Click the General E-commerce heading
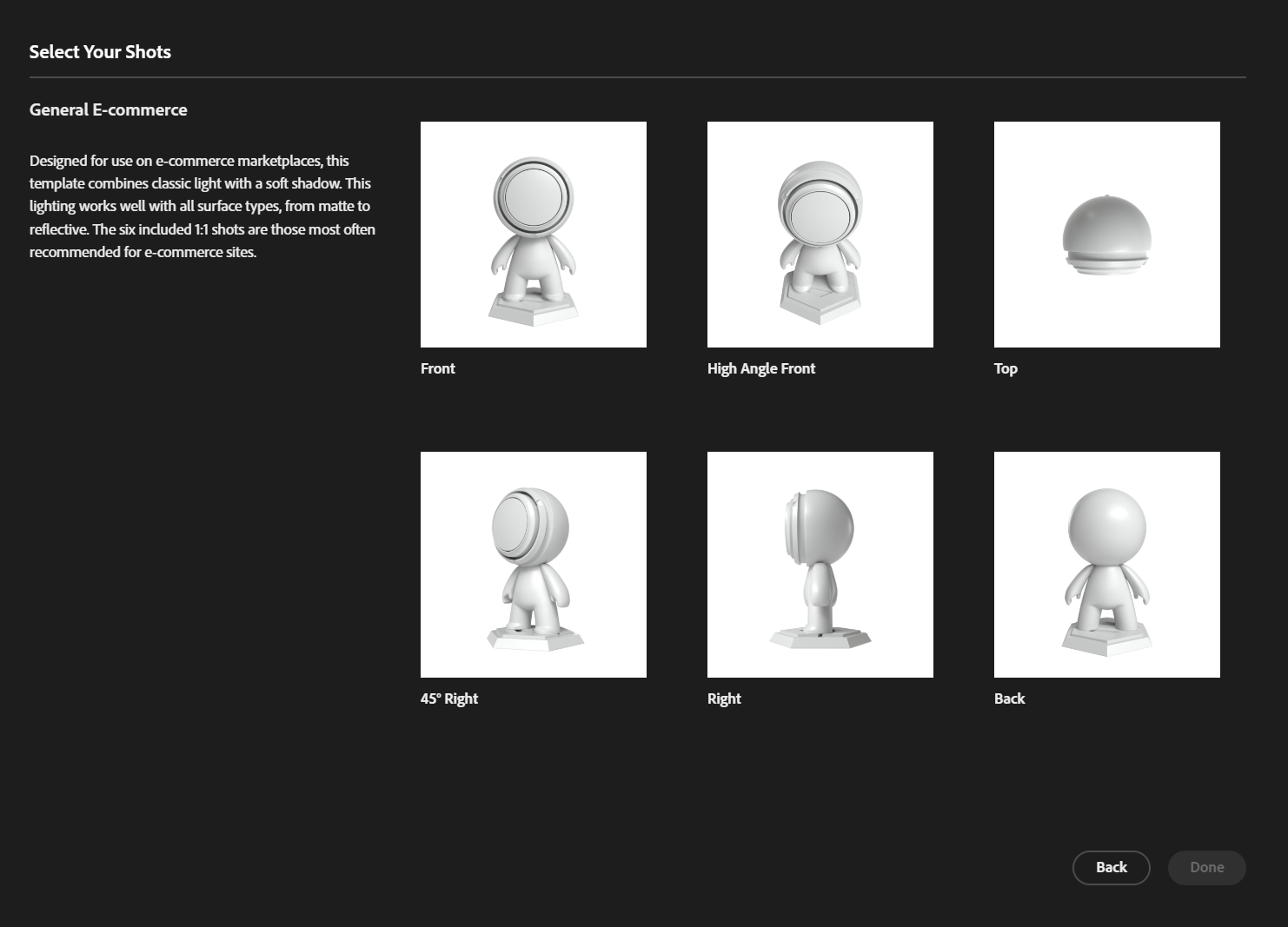Screen dimensions: 1288x927 tap(108, 109)
